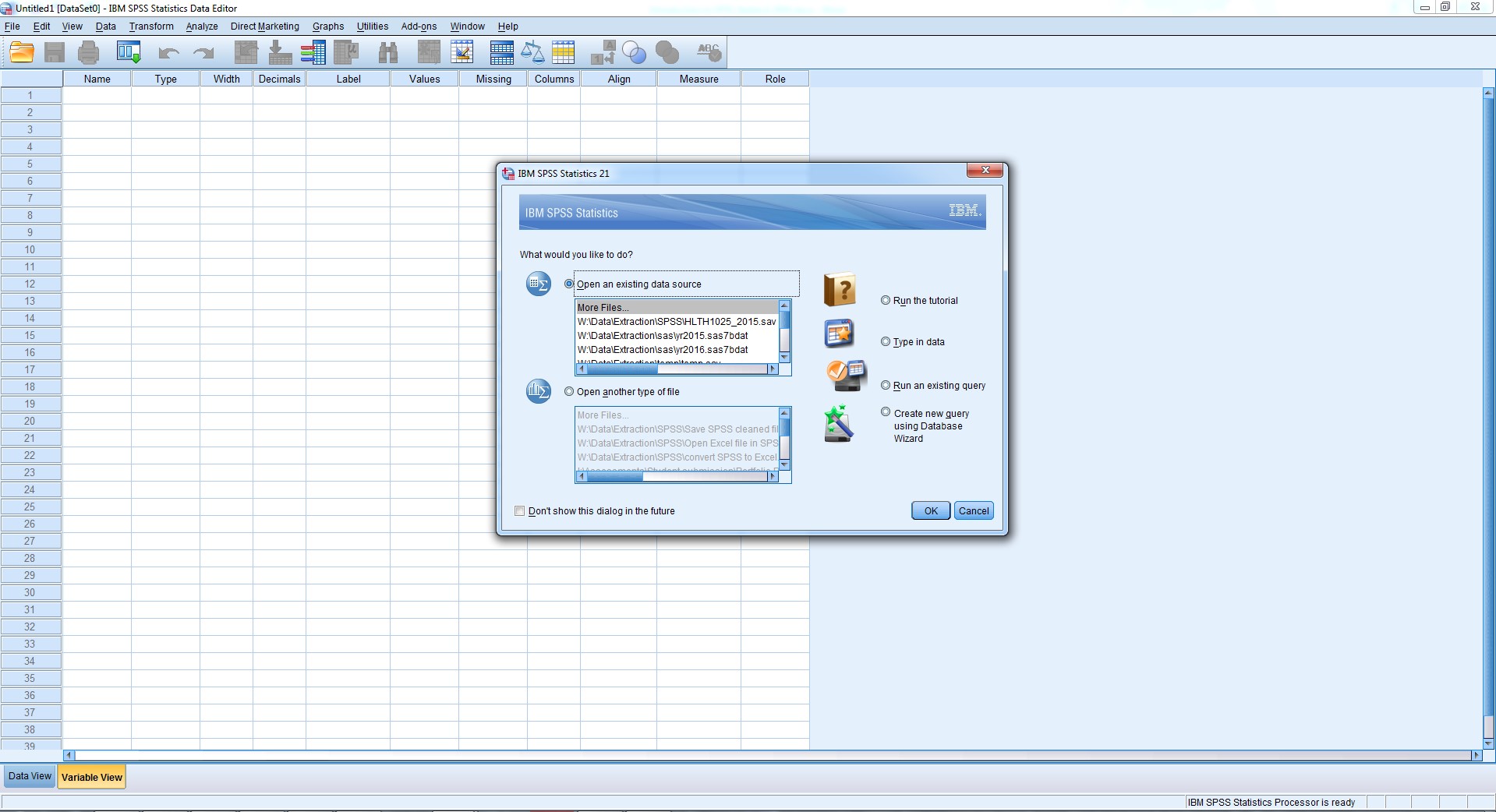
Task: Open the Analyze menu
Action: [201, 26]
